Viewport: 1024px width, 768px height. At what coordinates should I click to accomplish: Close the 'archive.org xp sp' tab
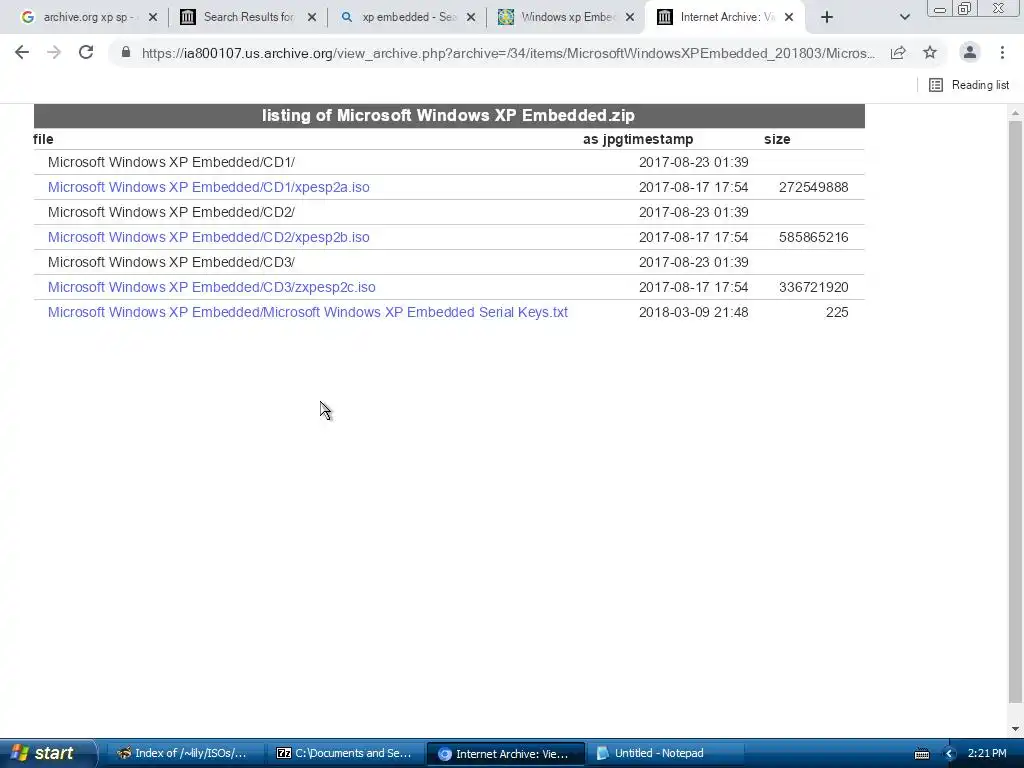pyautogui.click(x=153, y=17)
